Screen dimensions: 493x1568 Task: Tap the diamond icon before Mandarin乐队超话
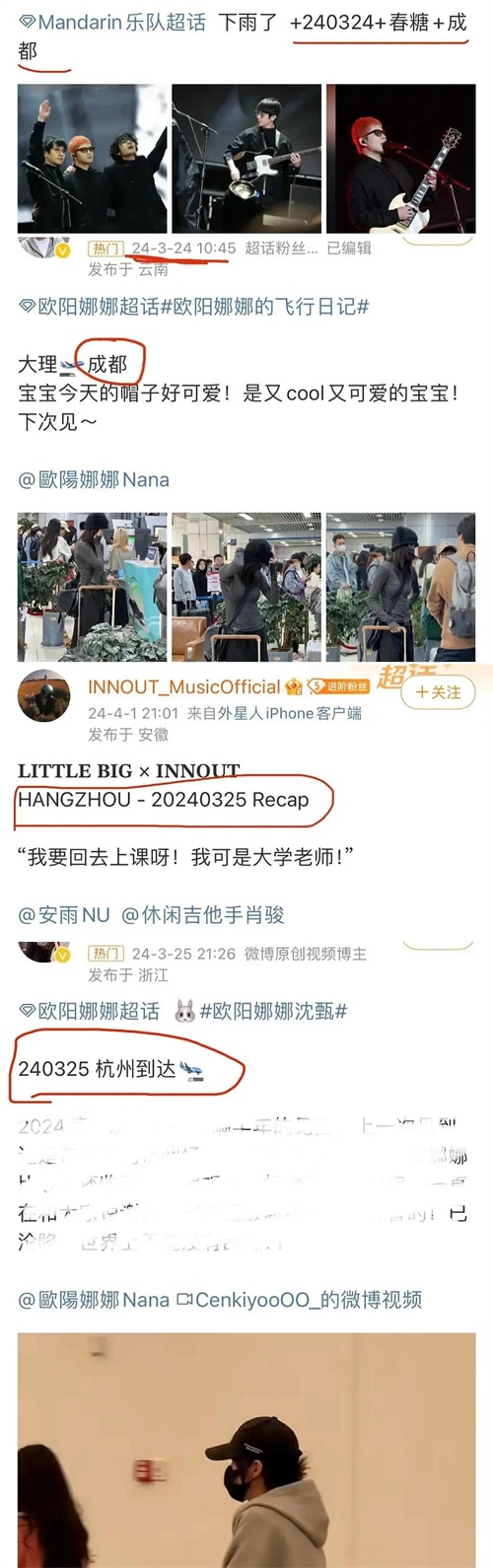point(28,22)
